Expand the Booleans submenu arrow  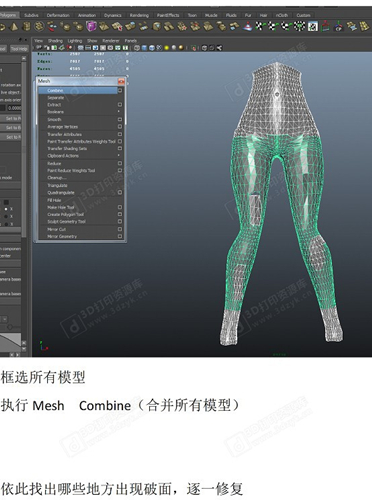[119, 112]
